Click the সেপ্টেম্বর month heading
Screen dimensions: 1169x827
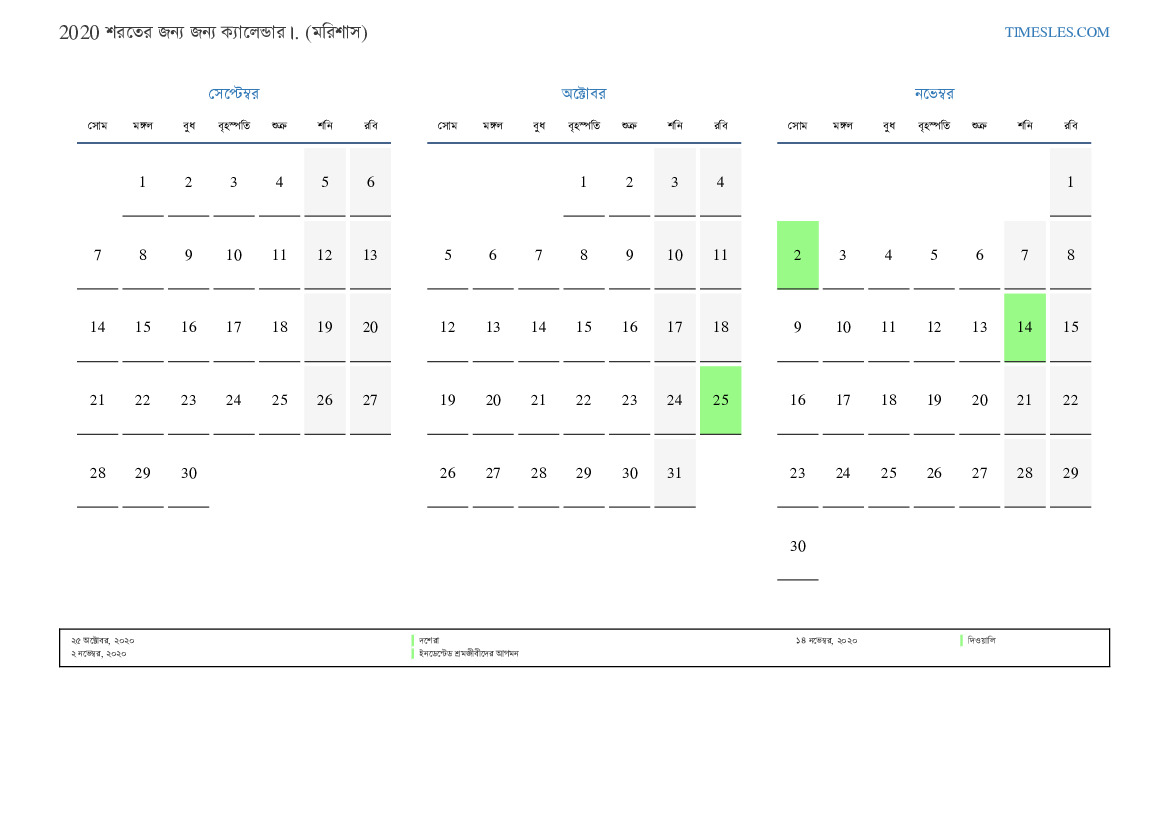coord(234,94)
